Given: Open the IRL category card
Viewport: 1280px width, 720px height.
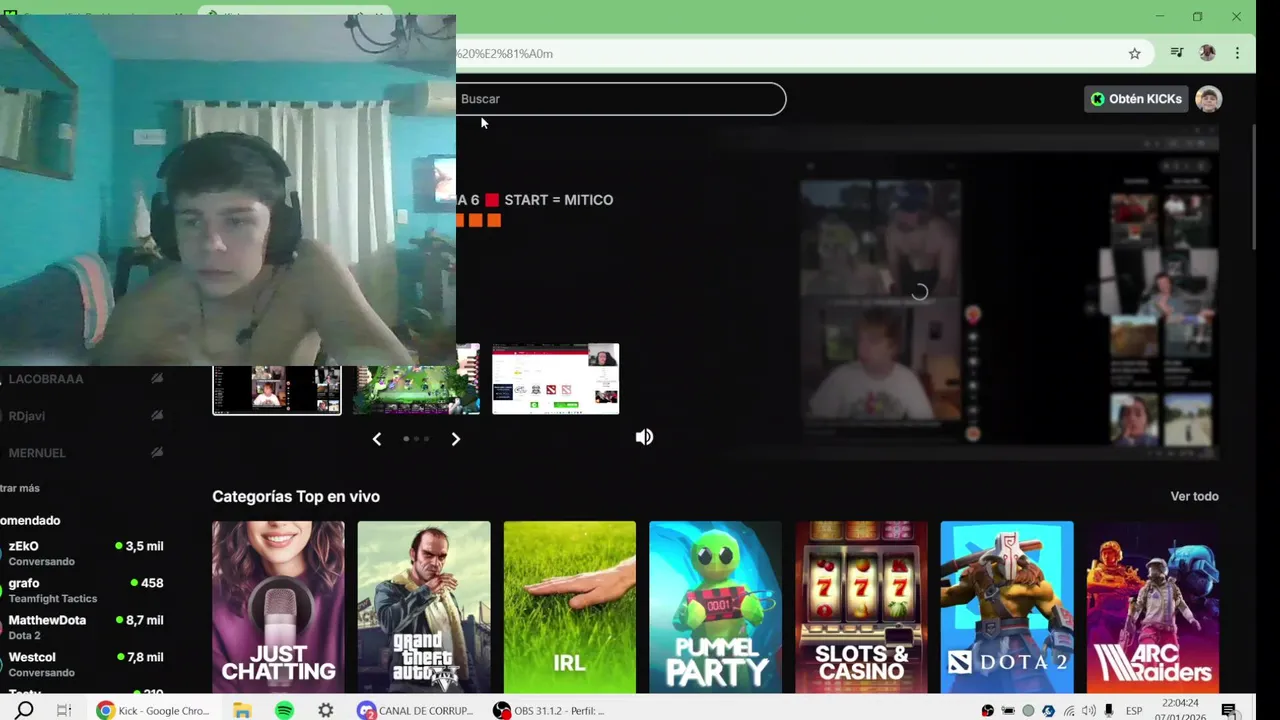Looking at the screenshot, I should click(569, 607).
